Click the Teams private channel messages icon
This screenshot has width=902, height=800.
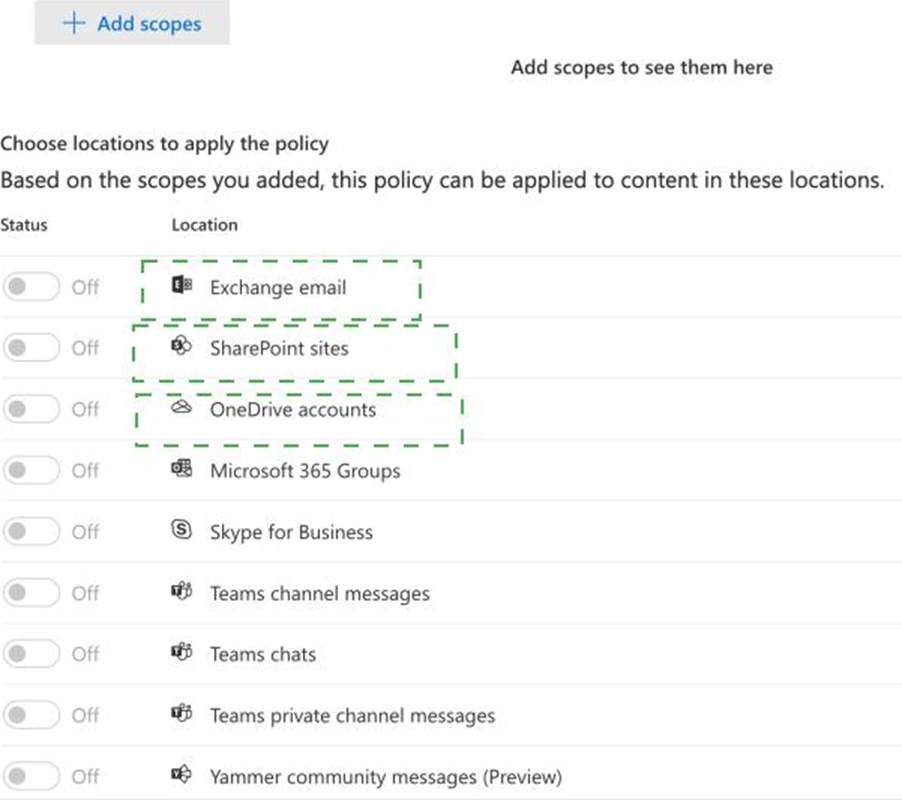(182, 714)
